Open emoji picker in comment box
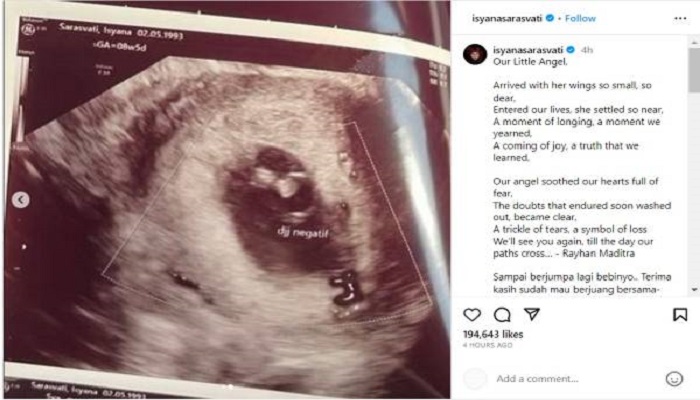The width and height of the screenshot is (700, 400). pos(674,379)
